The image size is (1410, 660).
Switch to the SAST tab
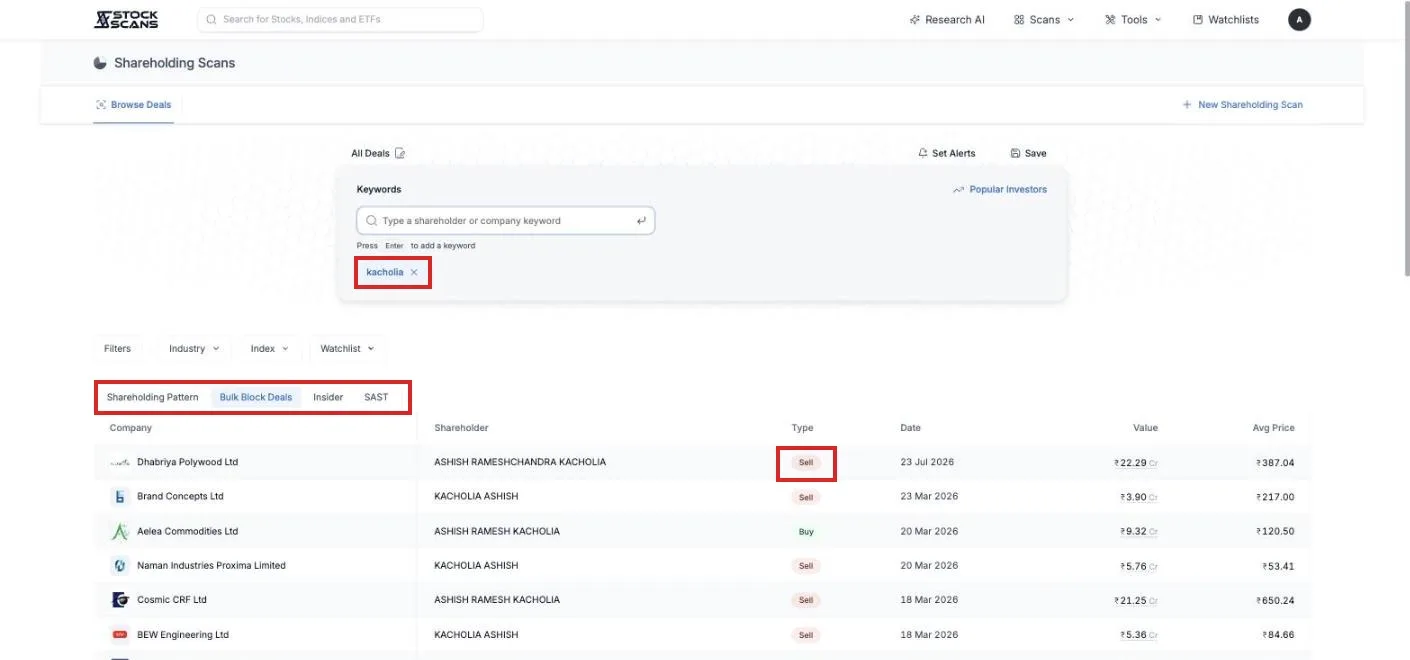pos(376,397)
